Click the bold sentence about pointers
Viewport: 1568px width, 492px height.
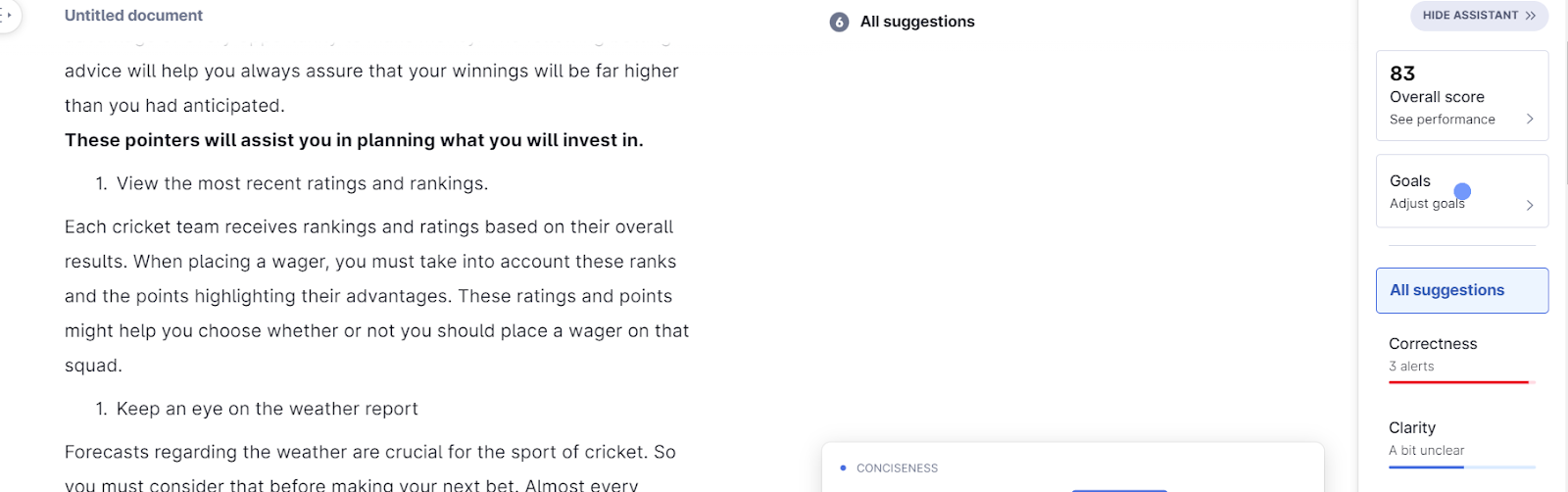(x=354, y=140)
